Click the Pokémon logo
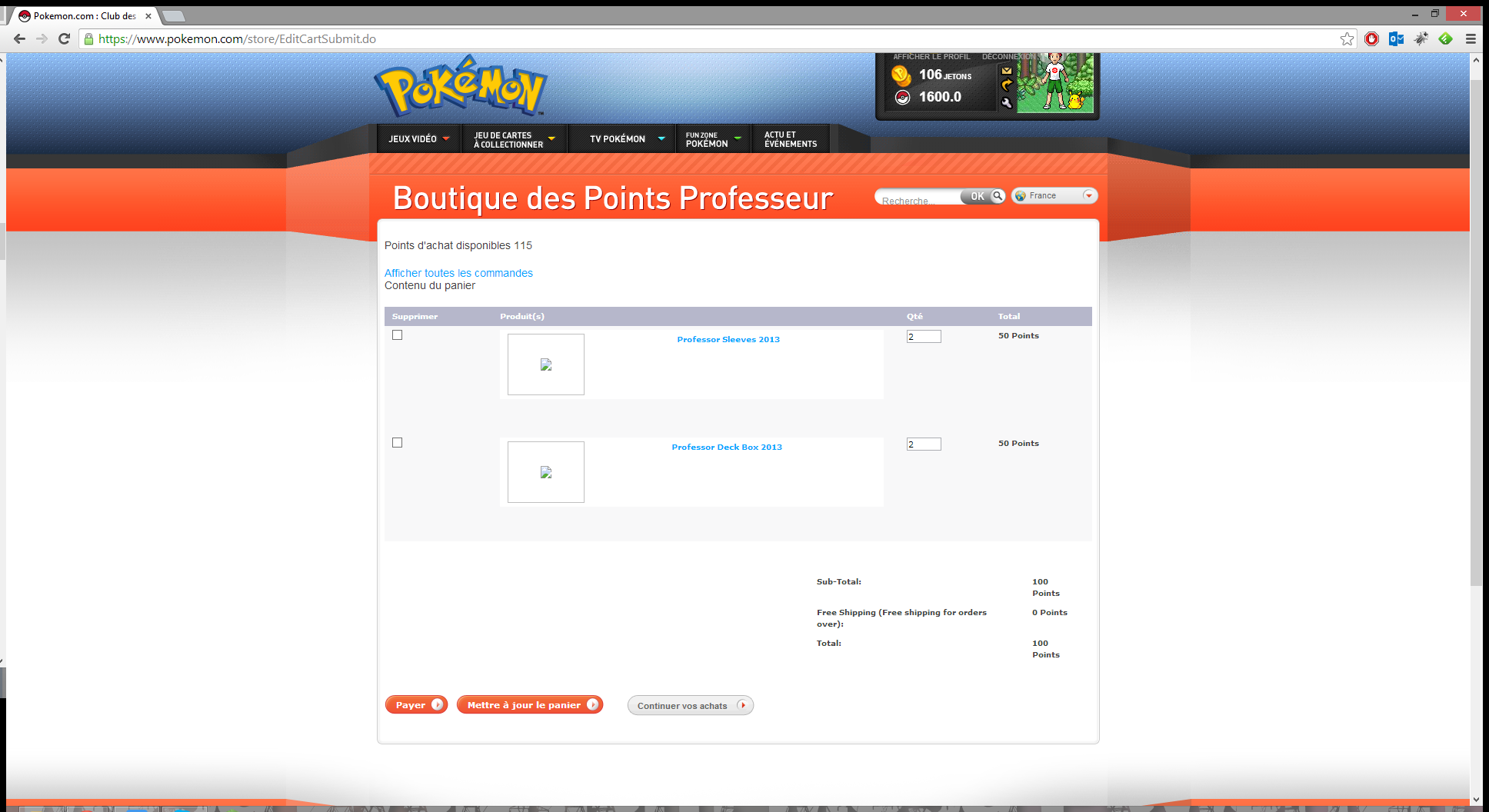 click(461, 86)
